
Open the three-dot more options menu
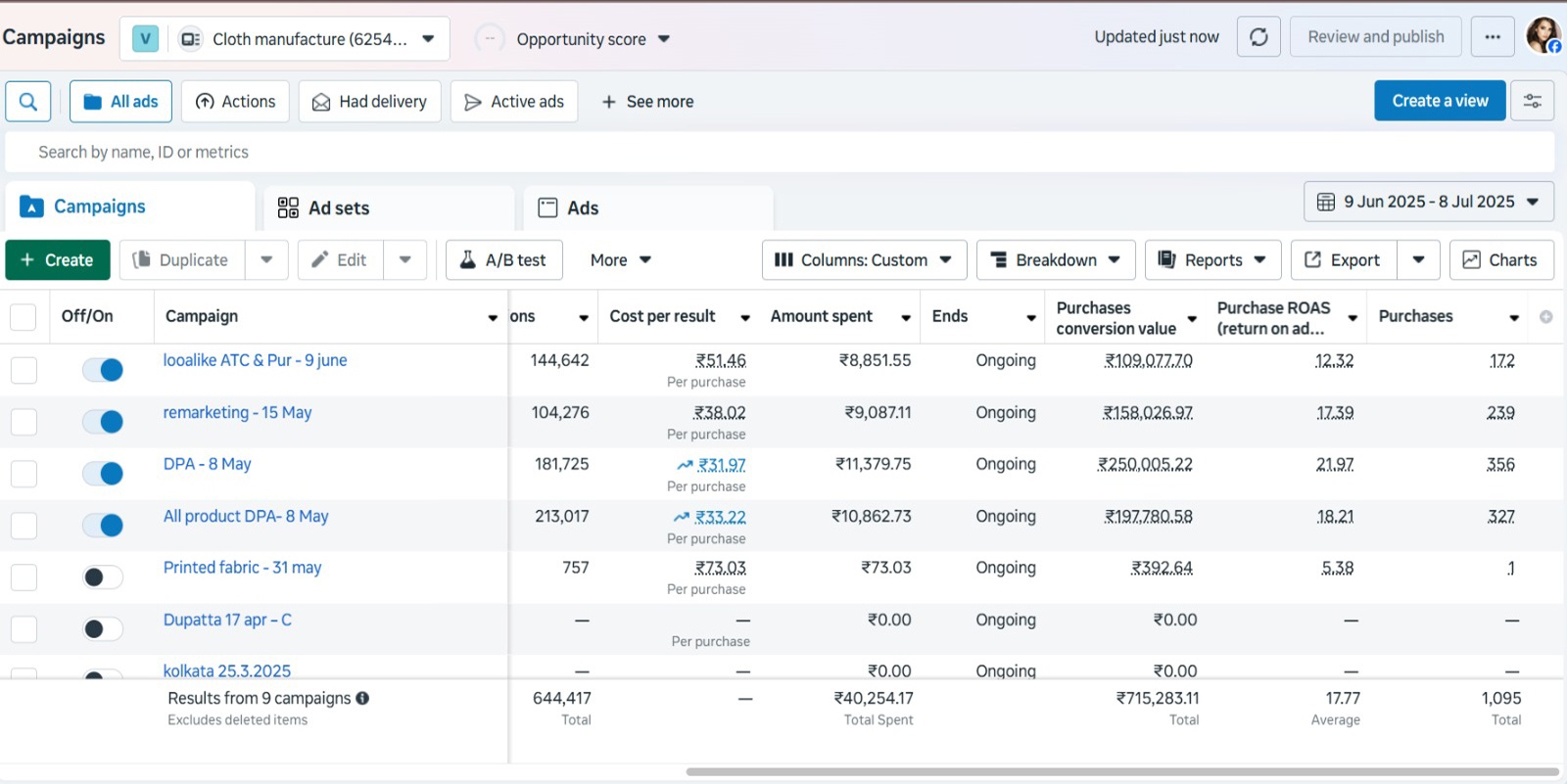pos(1492,37)
